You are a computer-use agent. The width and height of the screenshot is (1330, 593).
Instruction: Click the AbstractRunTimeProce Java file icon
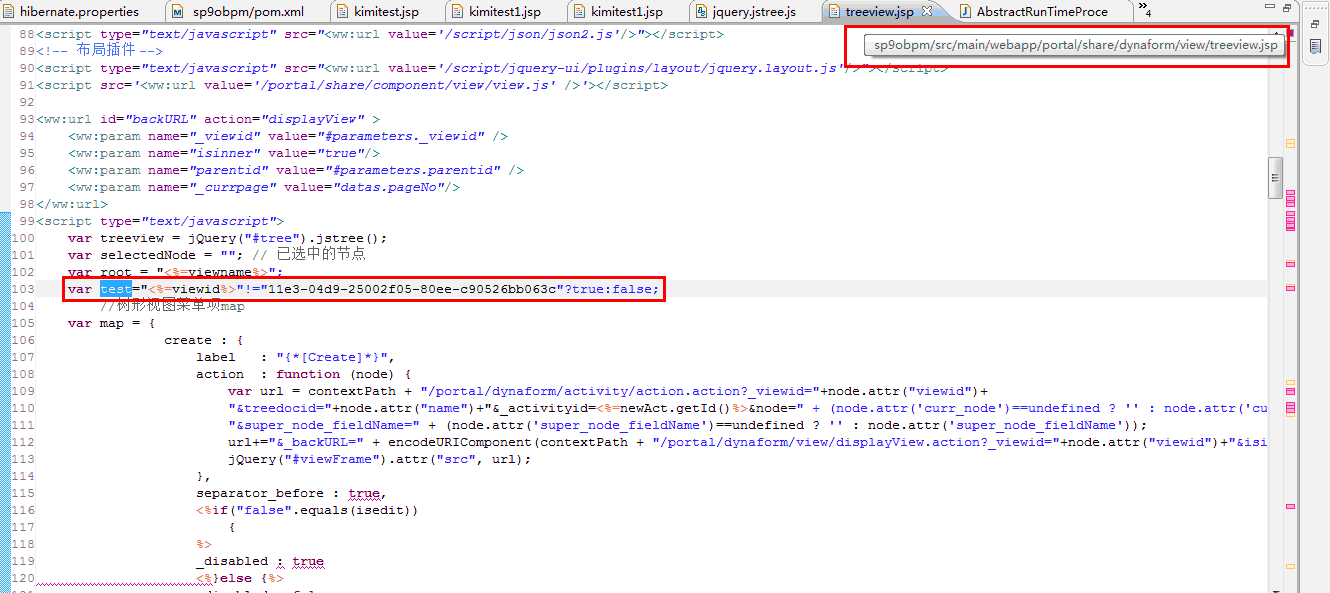coord(966,12)
